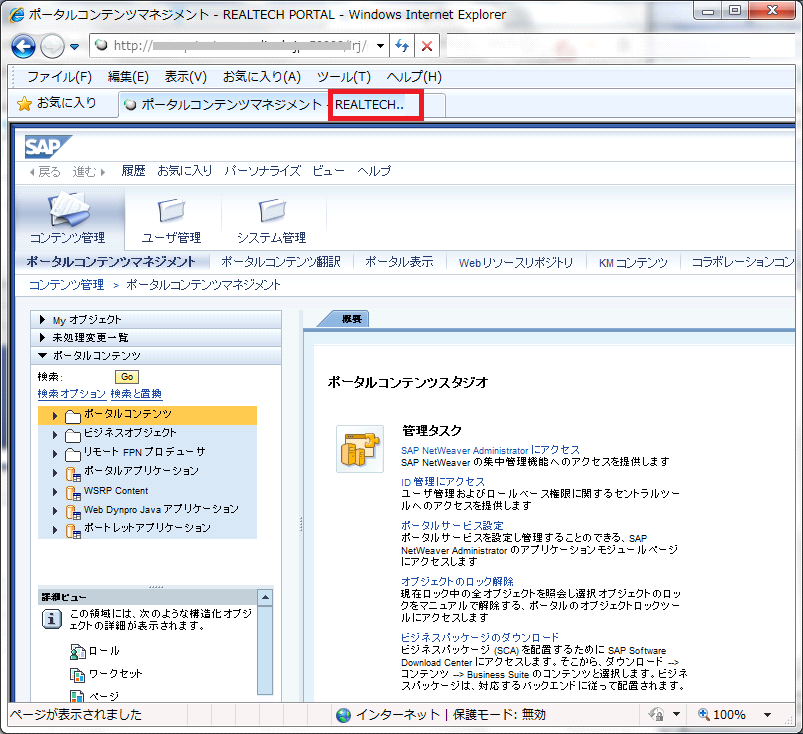Screen dimensions: 803x734
Task: Open the オブジェクトのロック解除 link
Action: point(457,582)
